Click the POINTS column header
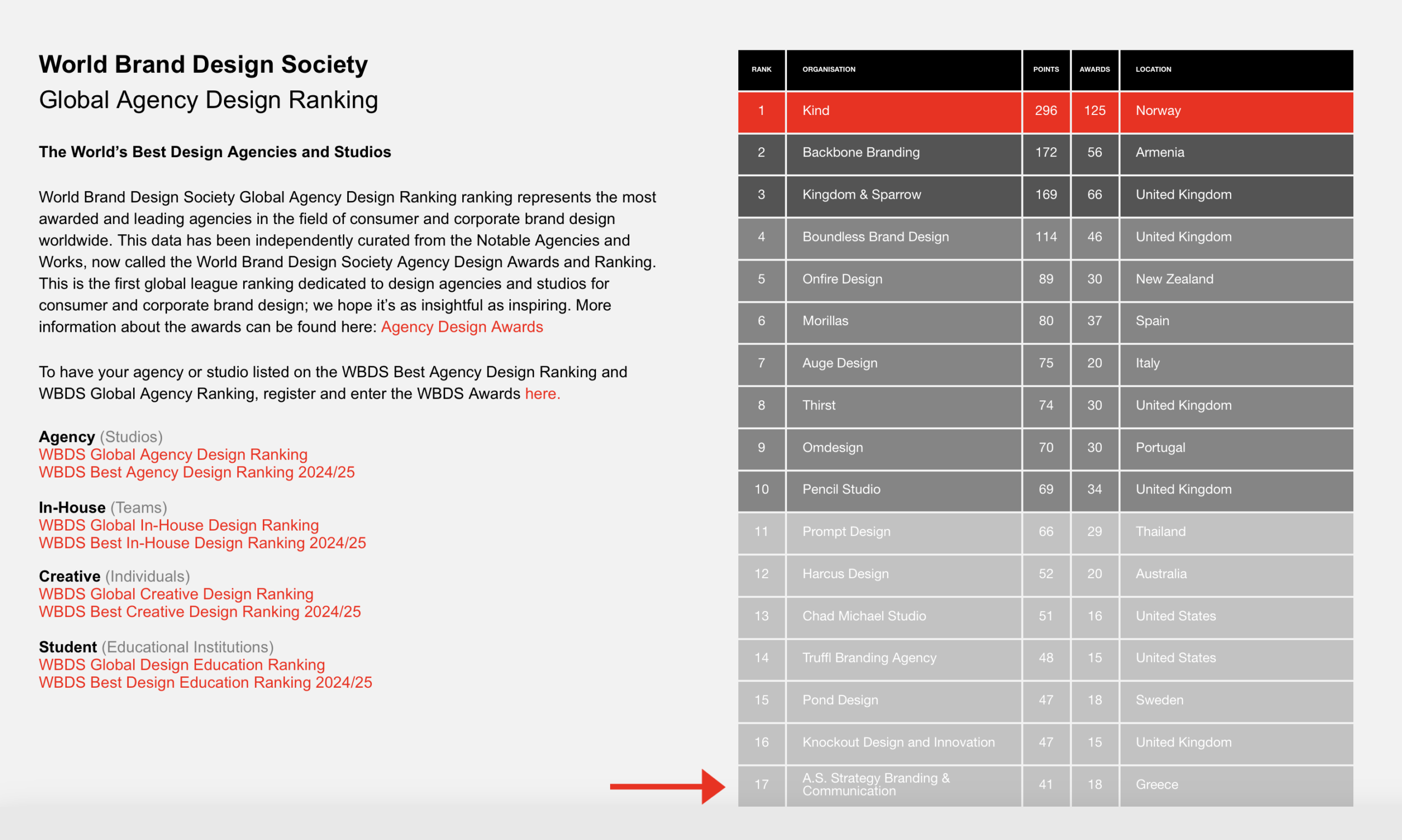 click(x=1046, y=70)
